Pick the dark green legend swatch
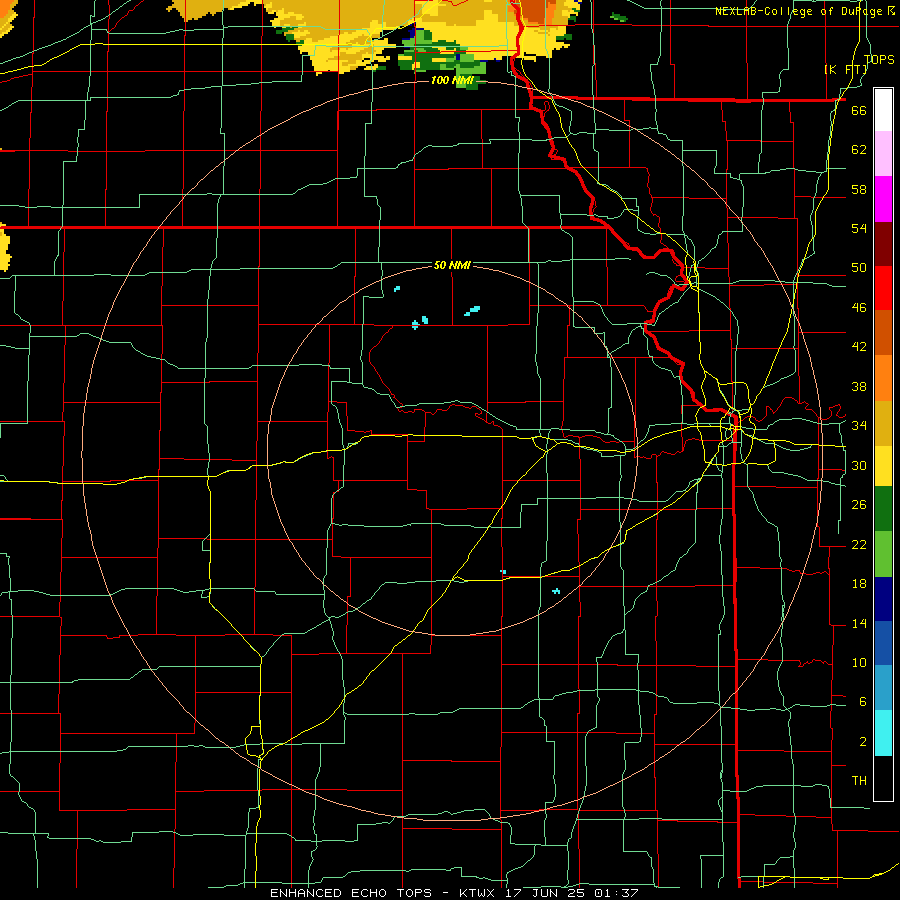900x900 pixels. point(883,509)
